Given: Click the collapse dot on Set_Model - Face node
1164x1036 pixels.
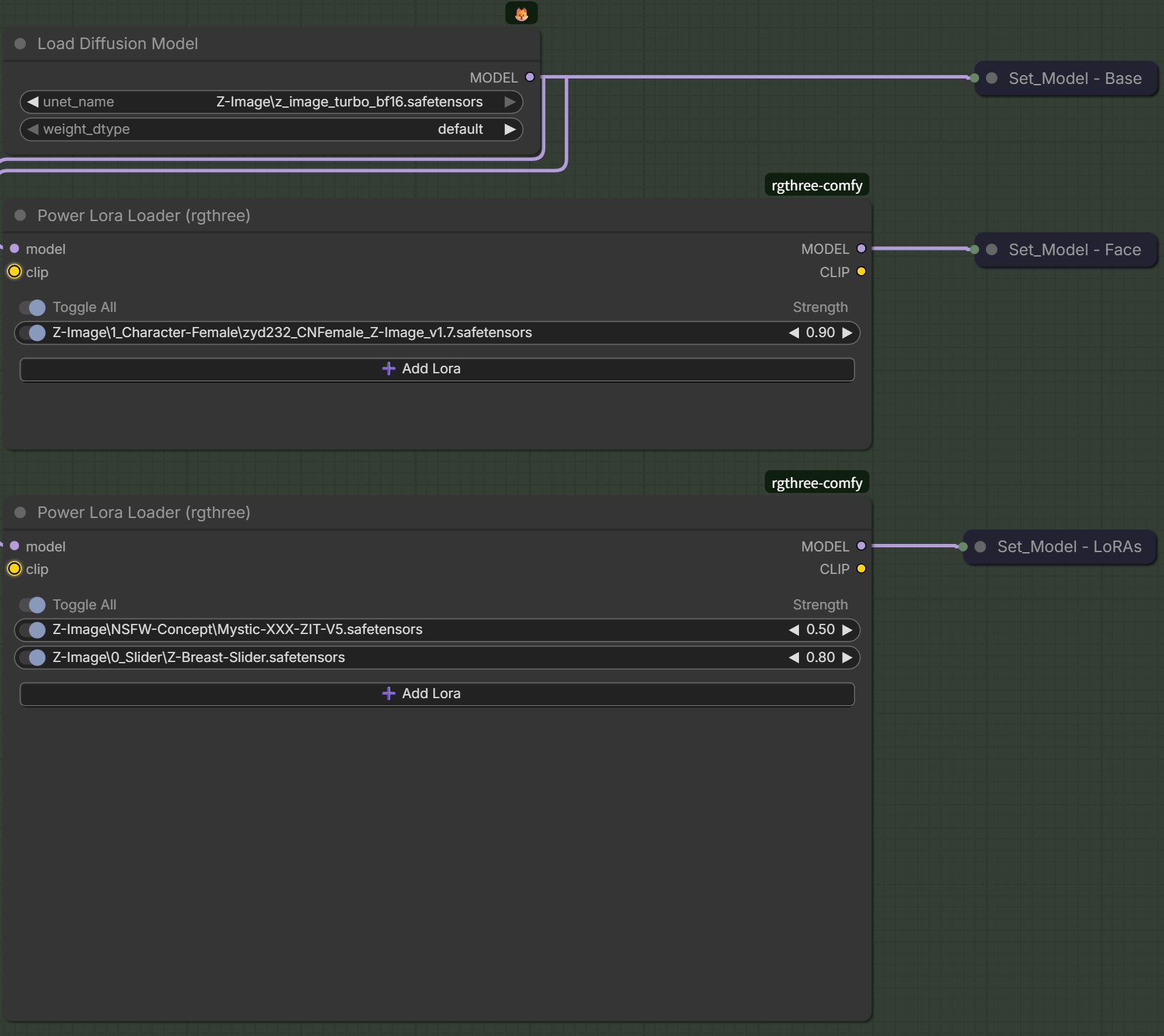Looking at the screenshot, I should (x=992, y=250).
